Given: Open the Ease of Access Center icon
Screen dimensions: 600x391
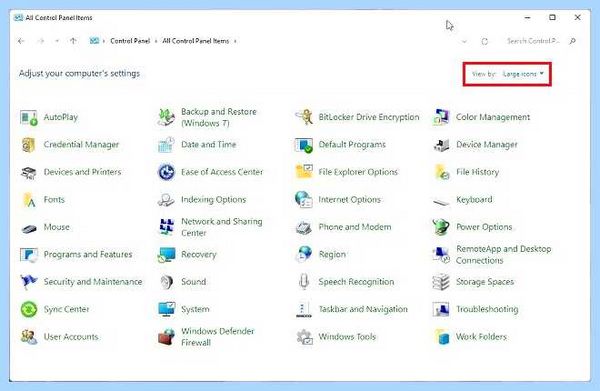Looking at the screenshot, I should [x=166, y=172].
